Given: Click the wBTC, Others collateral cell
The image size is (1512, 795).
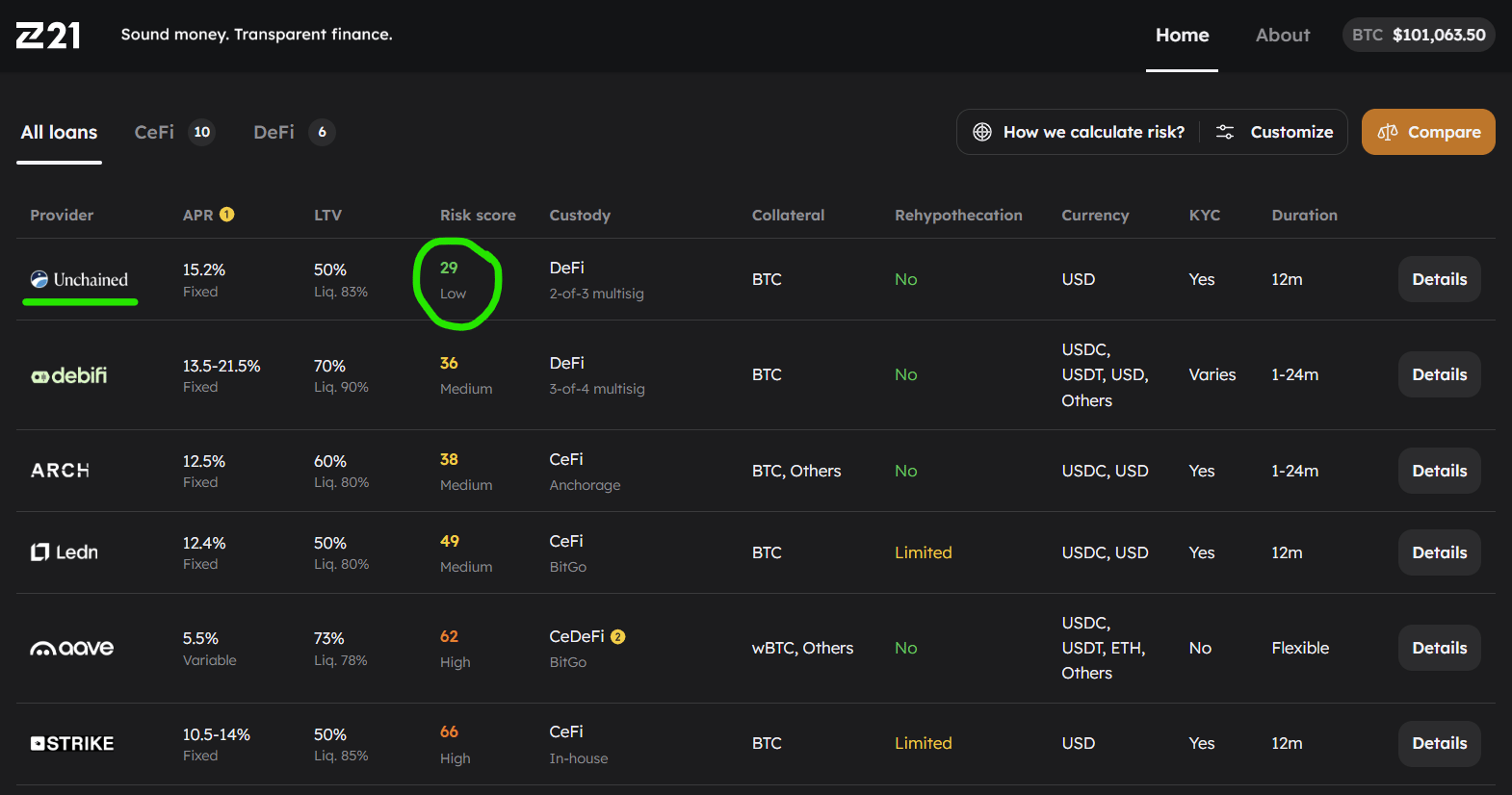Looking at the screenshot, I should [802, 648].
